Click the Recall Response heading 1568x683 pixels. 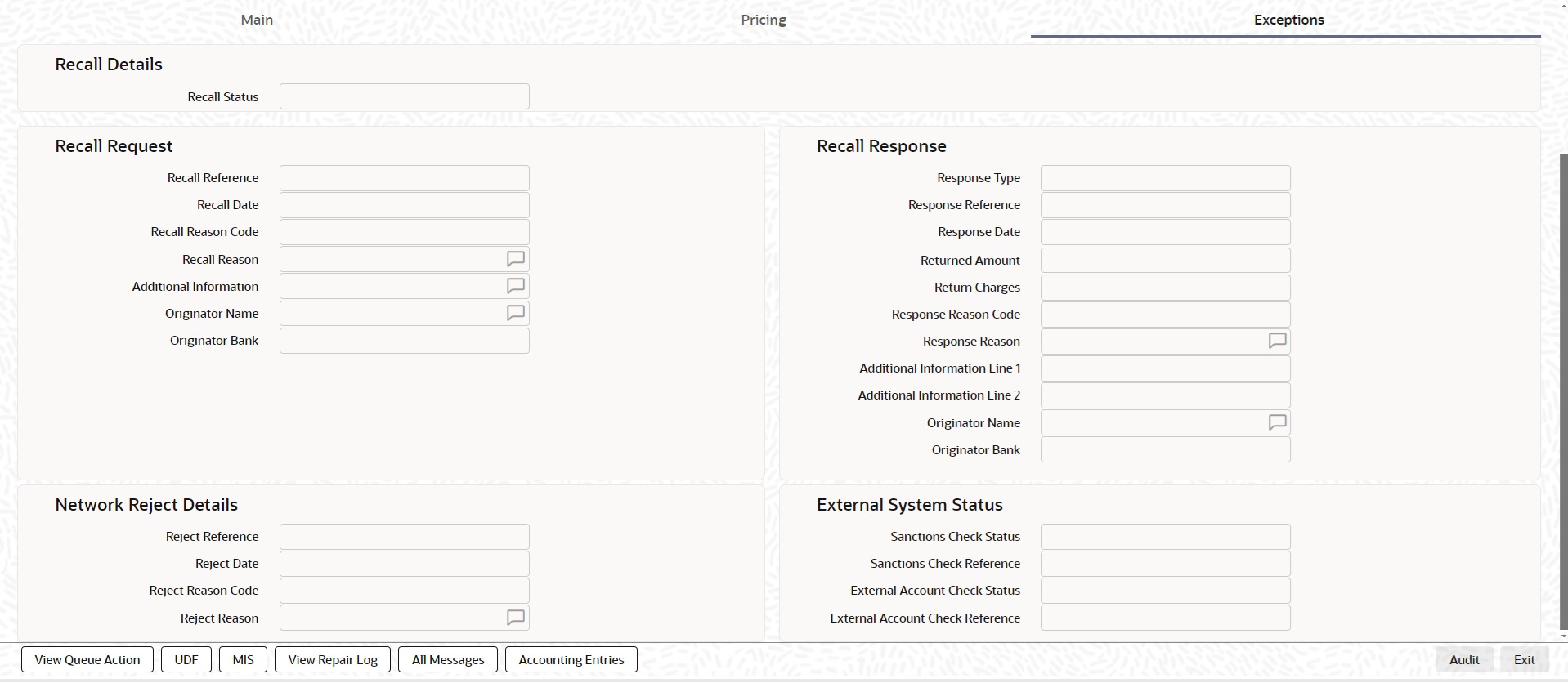coord(881,146)
